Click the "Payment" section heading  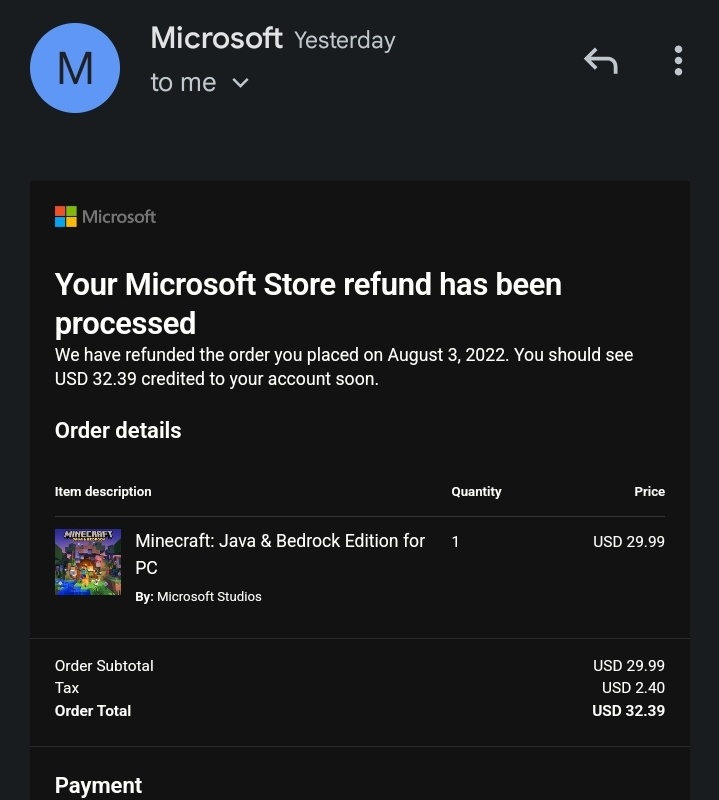[98, 785]
